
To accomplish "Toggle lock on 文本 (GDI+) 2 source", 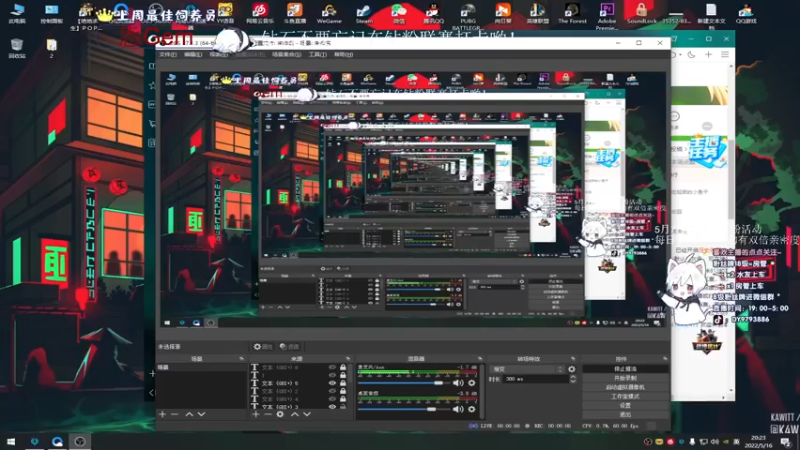I will click(343, 391).
